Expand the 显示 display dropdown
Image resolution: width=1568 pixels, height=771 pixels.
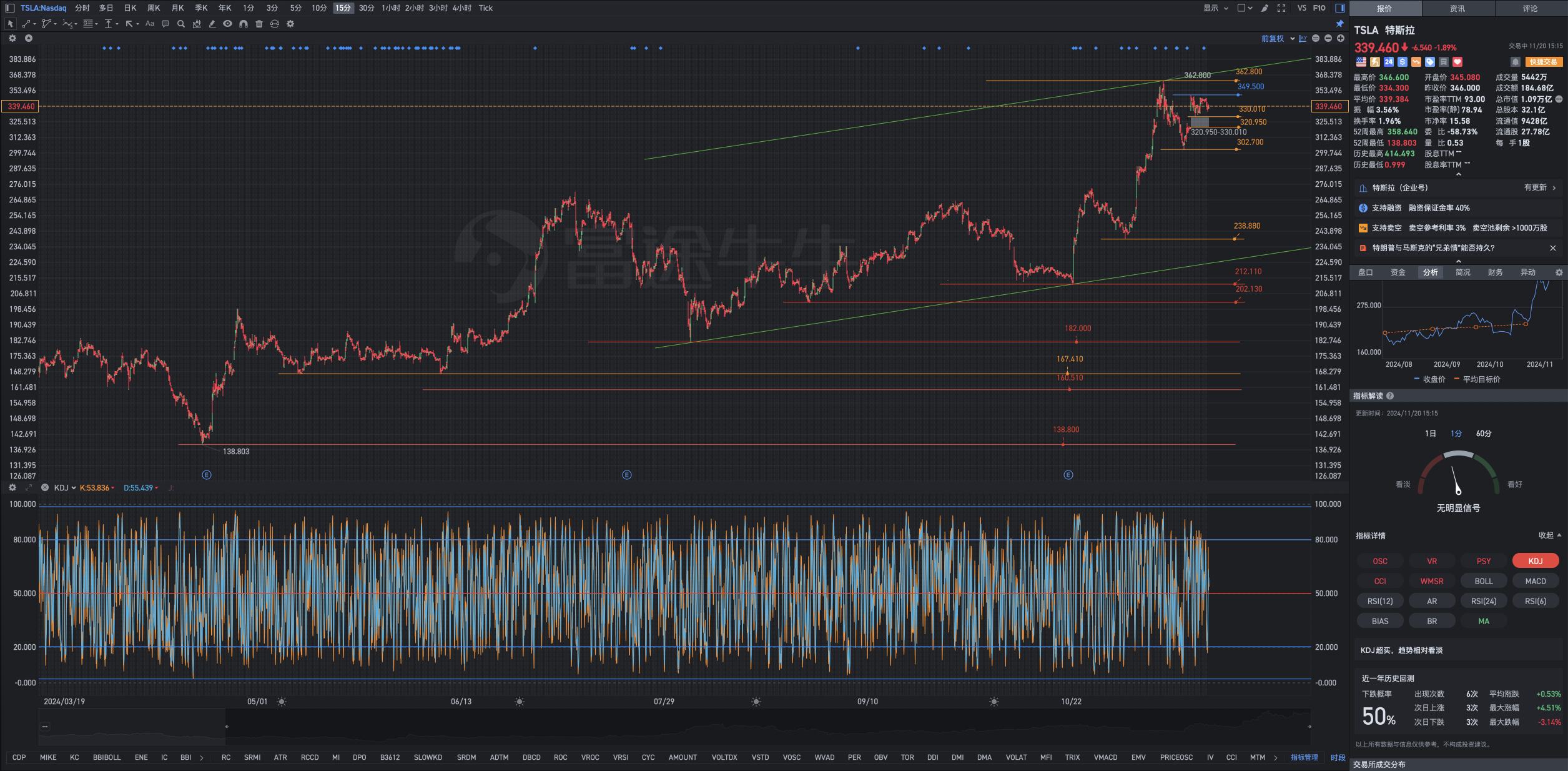click(1216, 8)
